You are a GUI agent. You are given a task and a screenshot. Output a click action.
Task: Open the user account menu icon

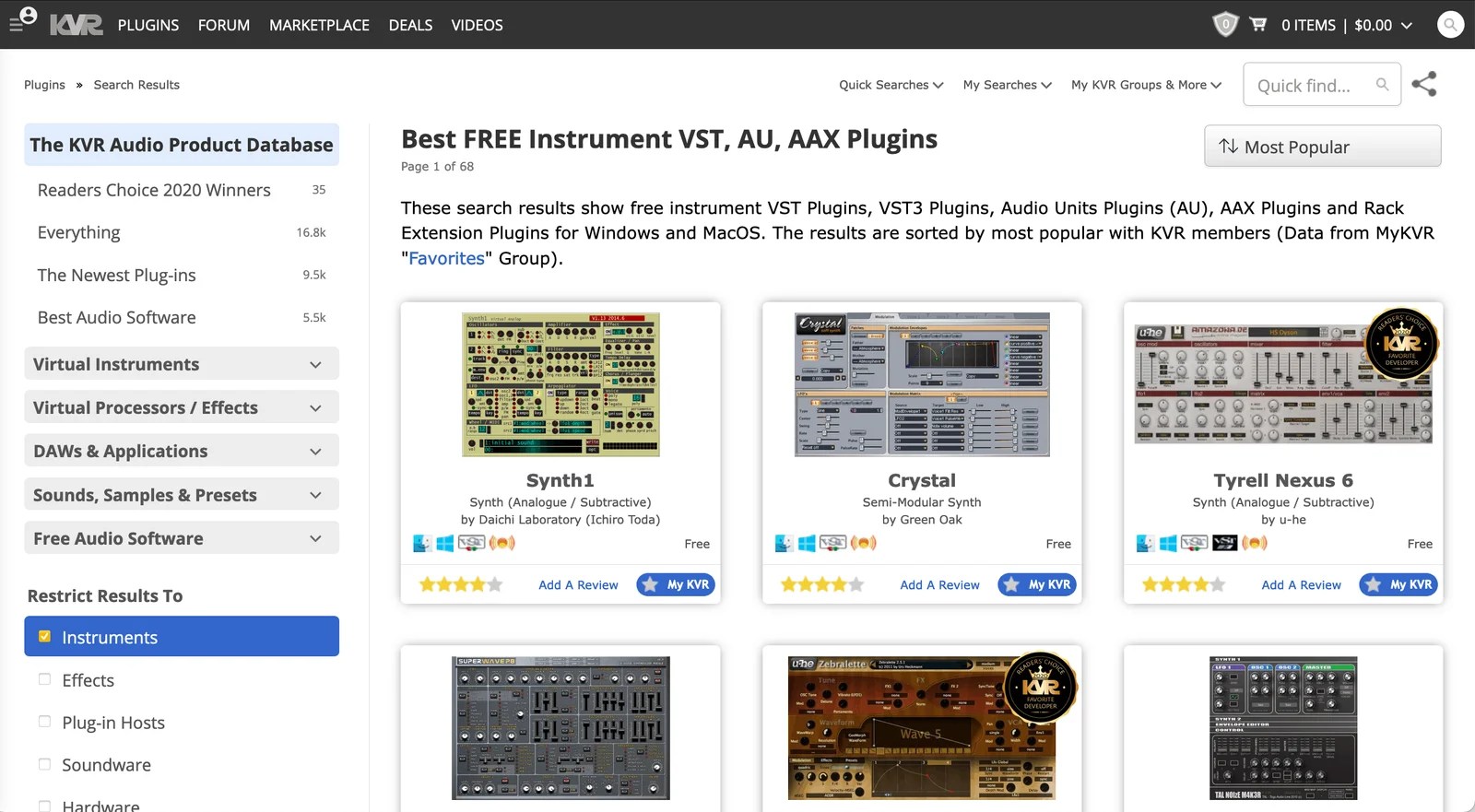click(23, 18)
